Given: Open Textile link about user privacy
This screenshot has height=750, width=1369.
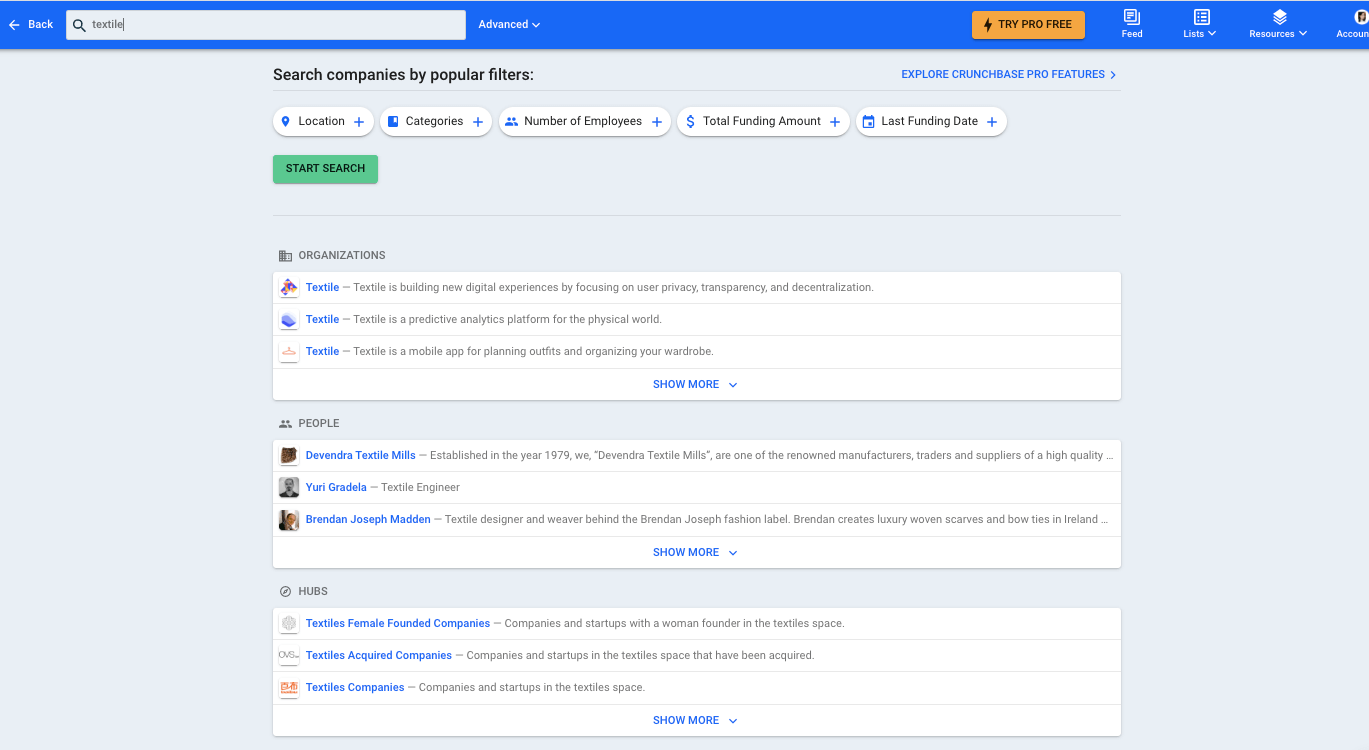Looking at the screenshot, I should 322,287.
